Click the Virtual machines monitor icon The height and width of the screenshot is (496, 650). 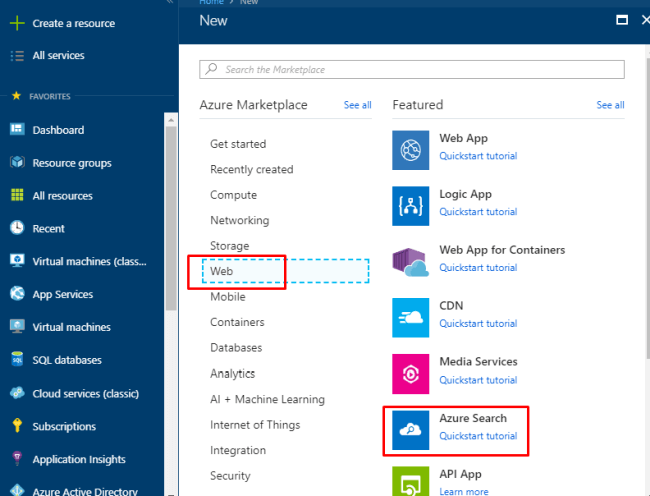click(17, 327)
